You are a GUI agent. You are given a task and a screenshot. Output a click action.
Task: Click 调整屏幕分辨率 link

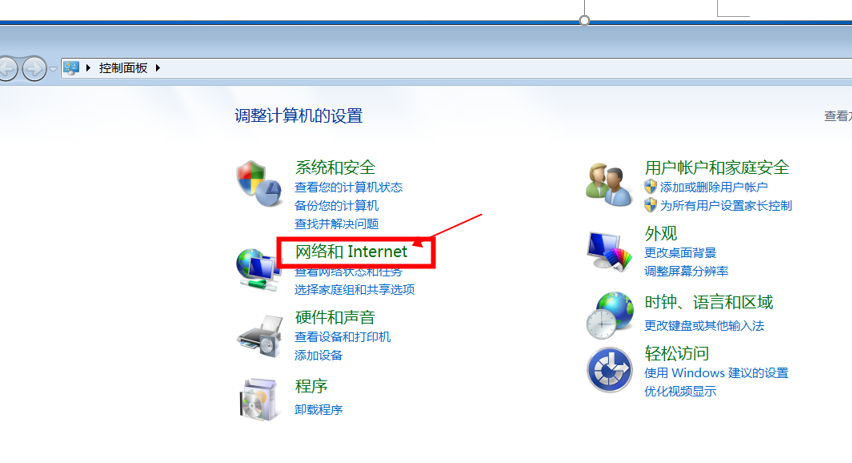(x=686, y=271)
